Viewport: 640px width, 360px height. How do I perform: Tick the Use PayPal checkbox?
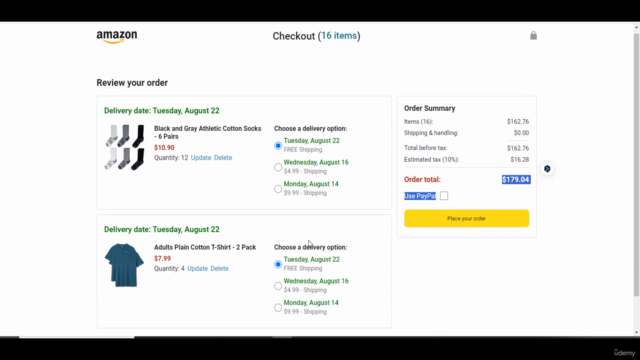click(x=444, y=196)
